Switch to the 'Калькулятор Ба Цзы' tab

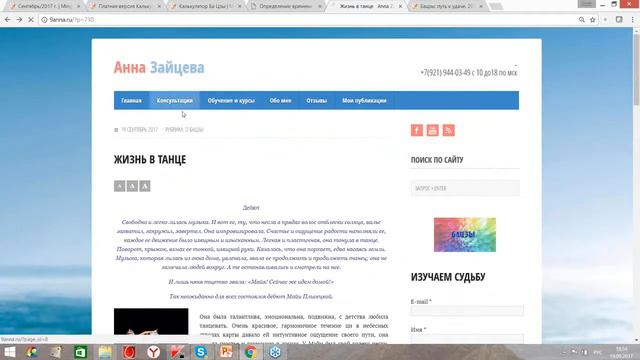coord(205,7)
